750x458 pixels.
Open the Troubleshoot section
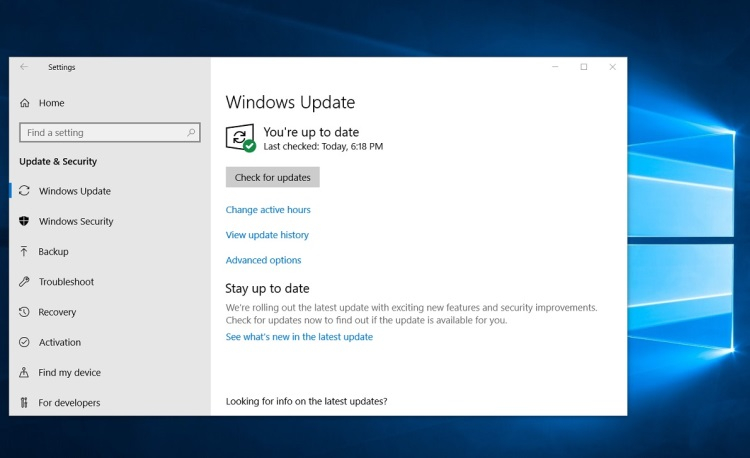coord(66,282)
